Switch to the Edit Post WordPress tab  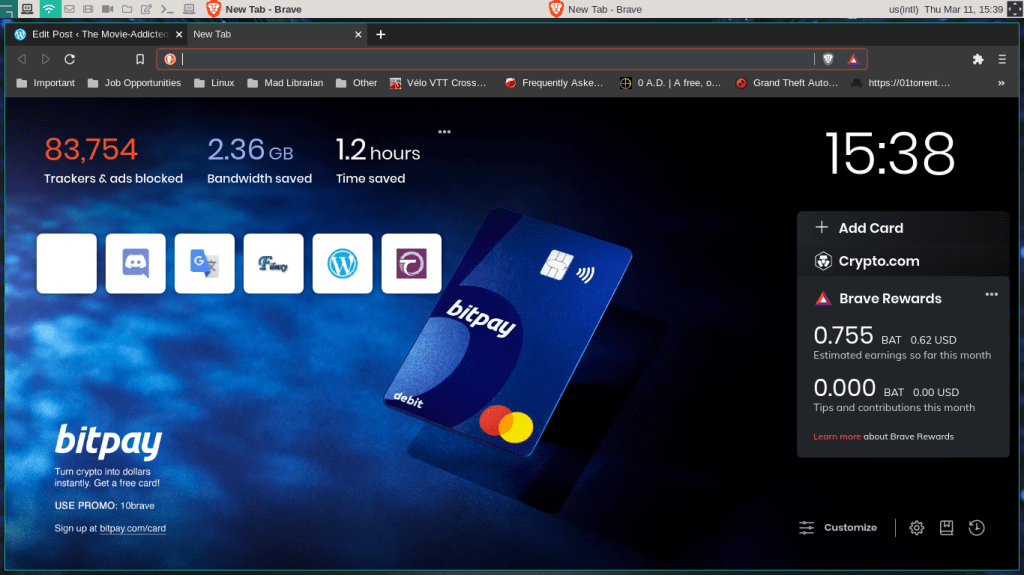pos(98,34)
